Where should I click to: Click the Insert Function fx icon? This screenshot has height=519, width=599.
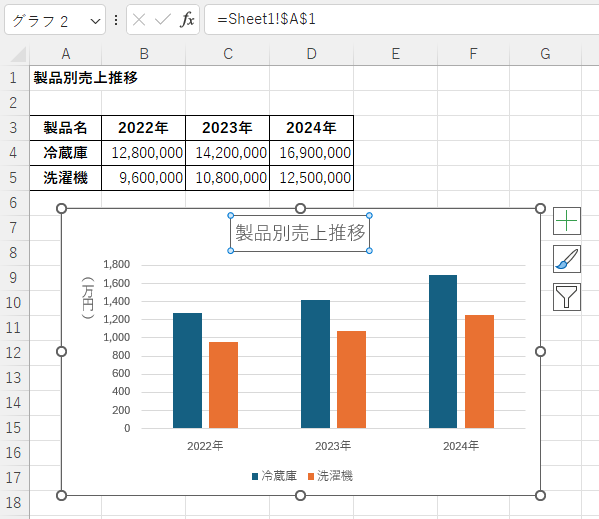point(187,19)
